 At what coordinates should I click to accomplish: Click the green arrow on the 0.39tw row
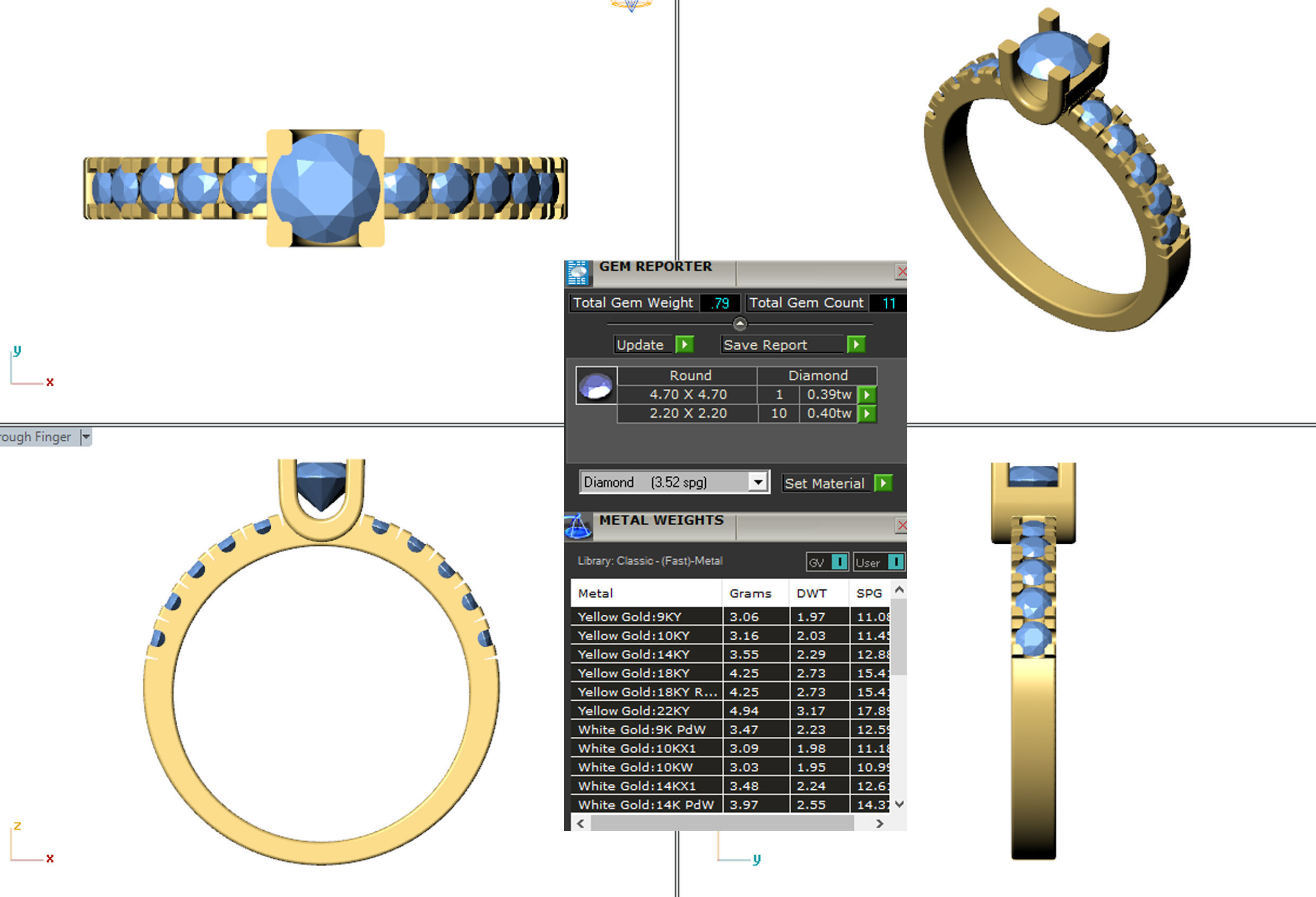point(867,395)
